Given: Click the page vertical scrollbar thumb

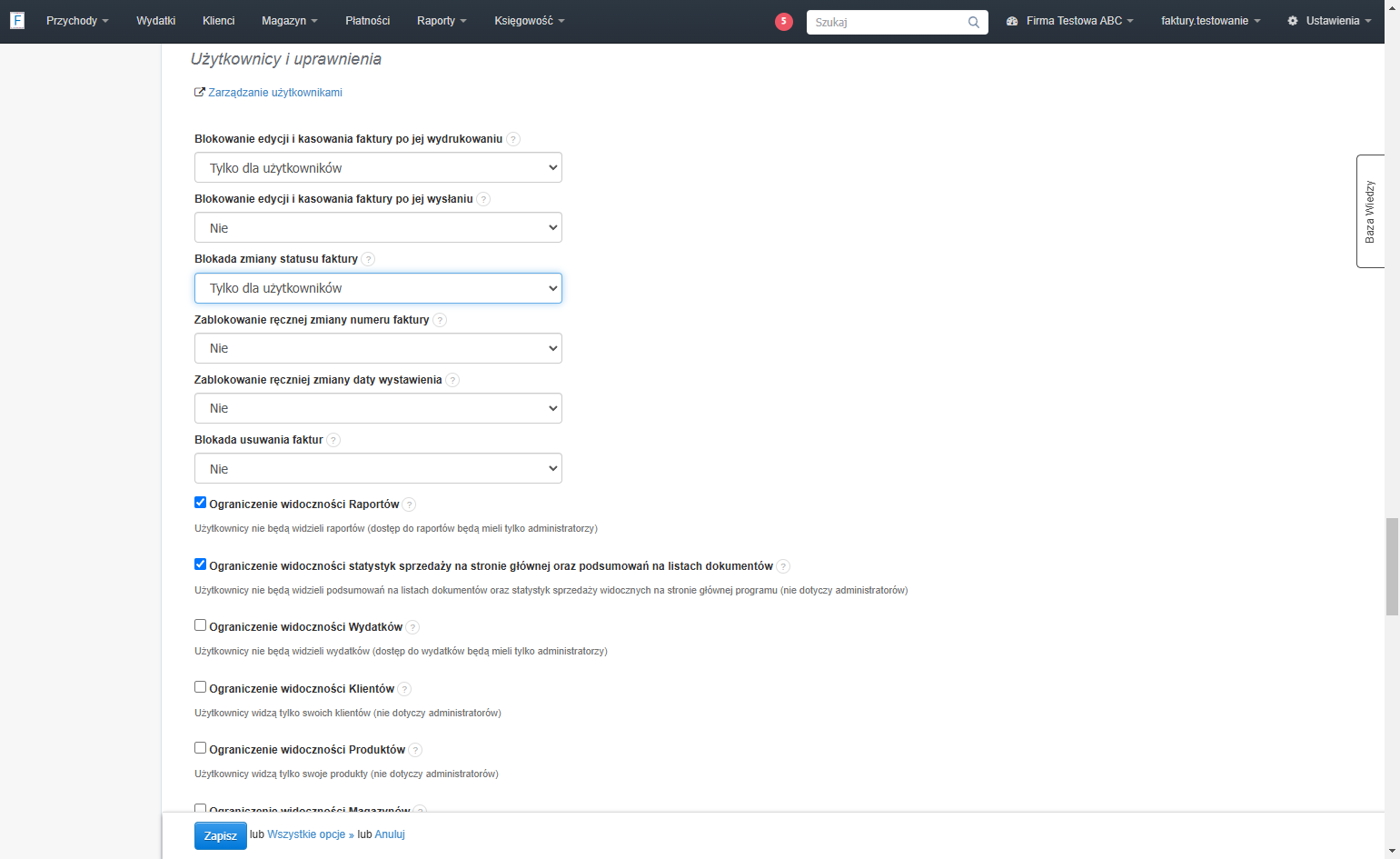Looking at the screenshot, I should pyautogui.click(x=1392, y=567).
